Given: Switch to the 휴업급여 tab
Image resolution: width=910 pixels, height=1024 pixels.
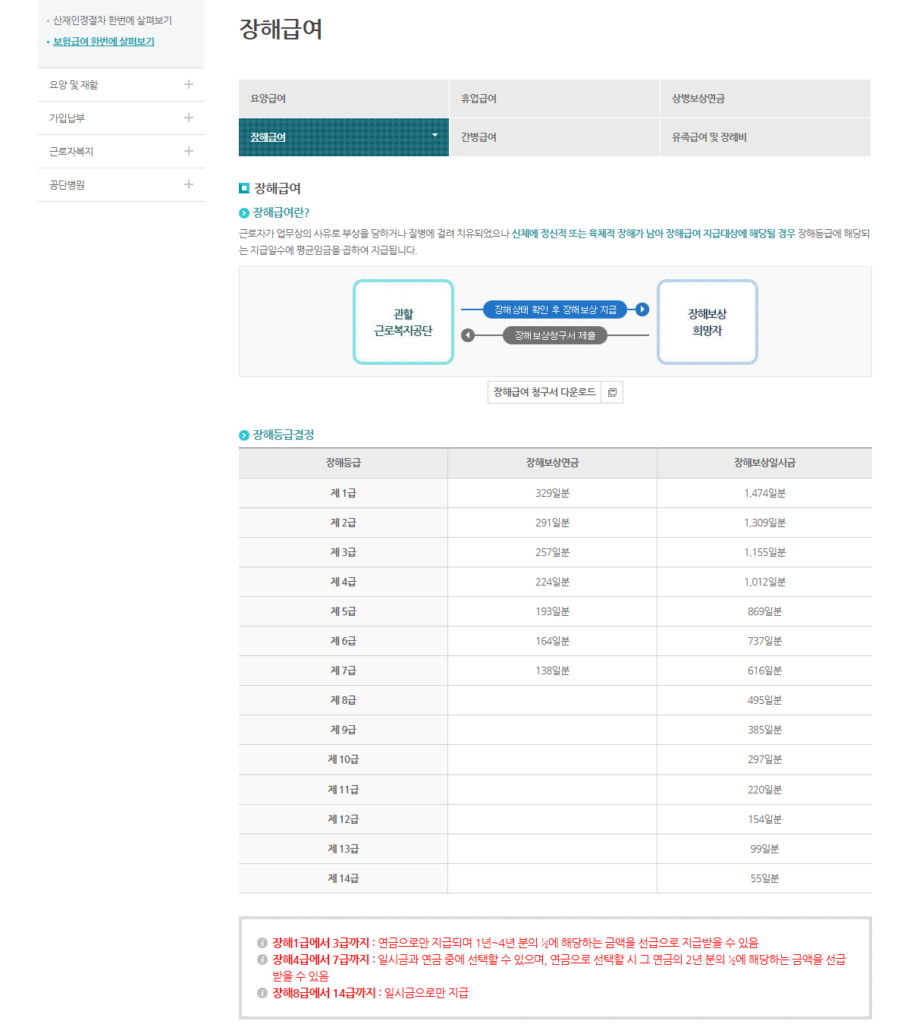Looking at the screenshot, I should click(555, 99).
